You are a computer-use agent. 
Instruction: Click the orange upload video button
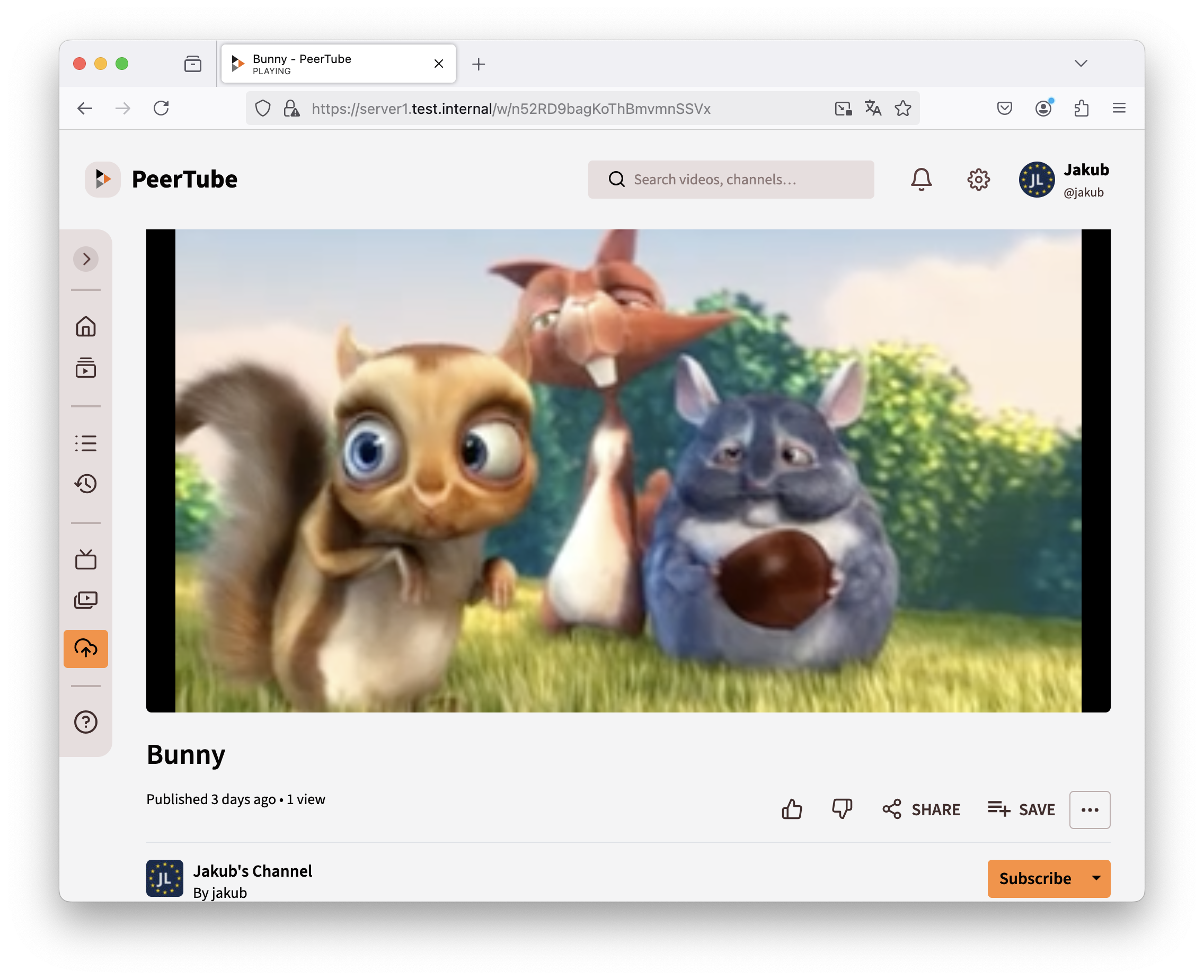click(86, 648)
